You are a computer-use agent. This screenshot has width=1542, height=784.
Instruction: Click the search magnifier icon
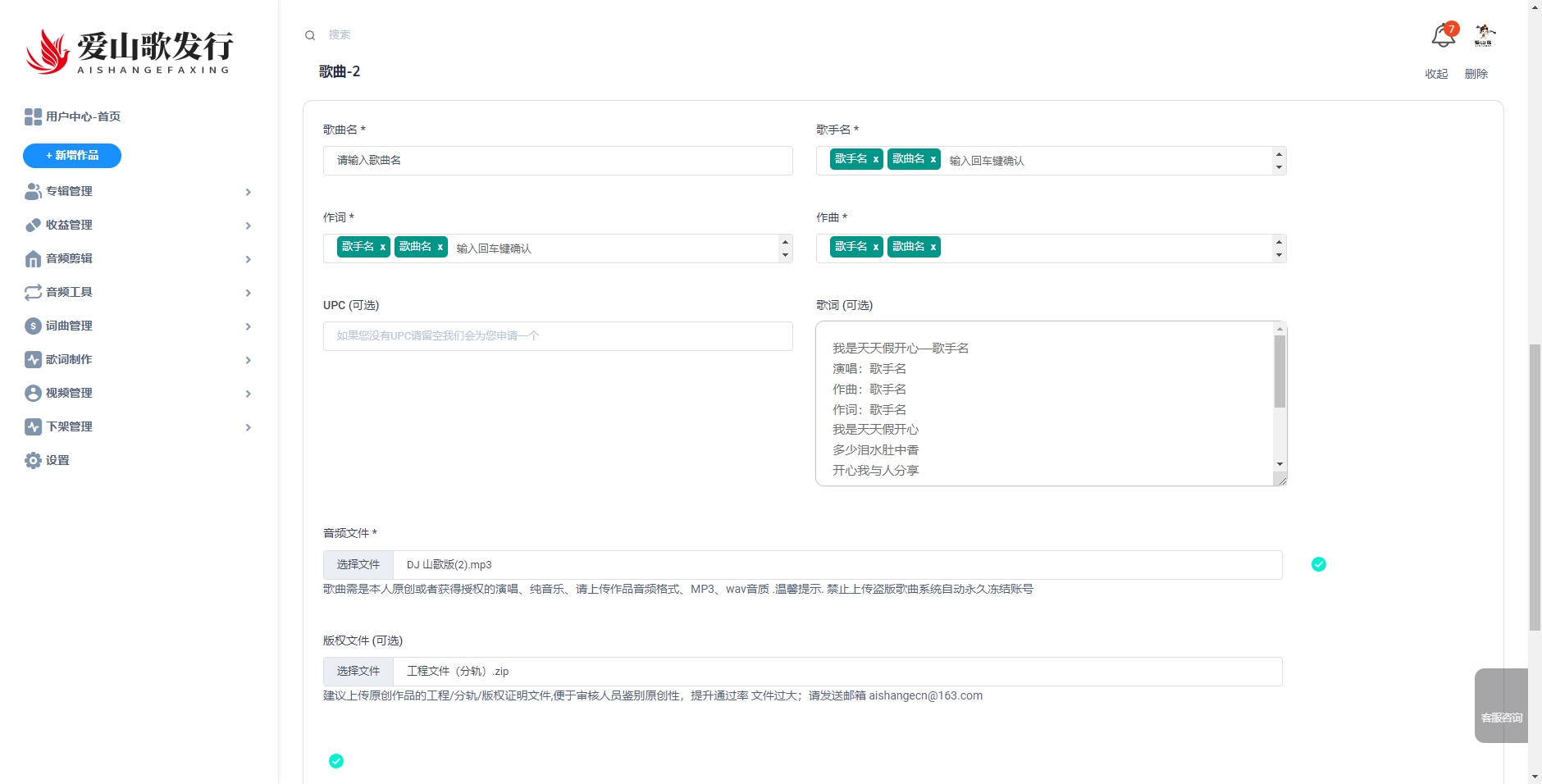tap(310, 35)
